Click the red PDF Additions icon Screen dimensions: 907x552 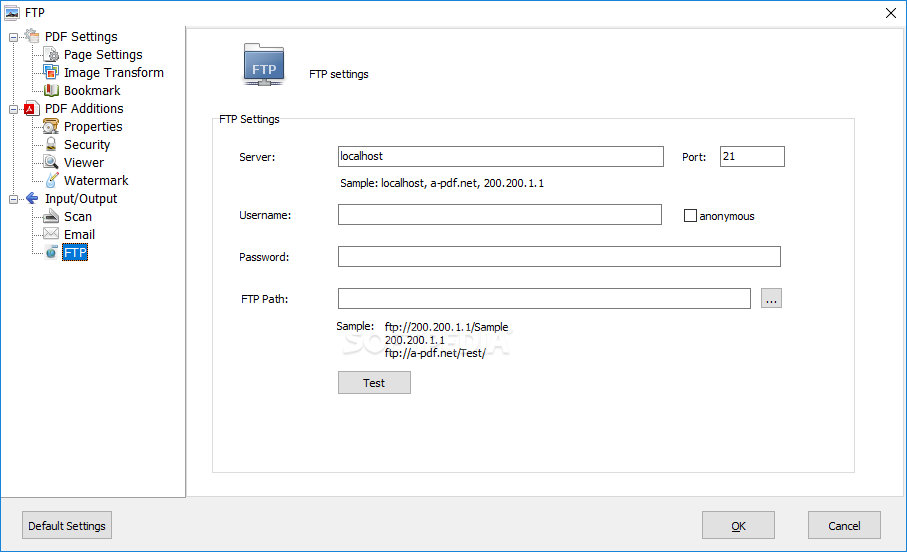pos(32,108)
